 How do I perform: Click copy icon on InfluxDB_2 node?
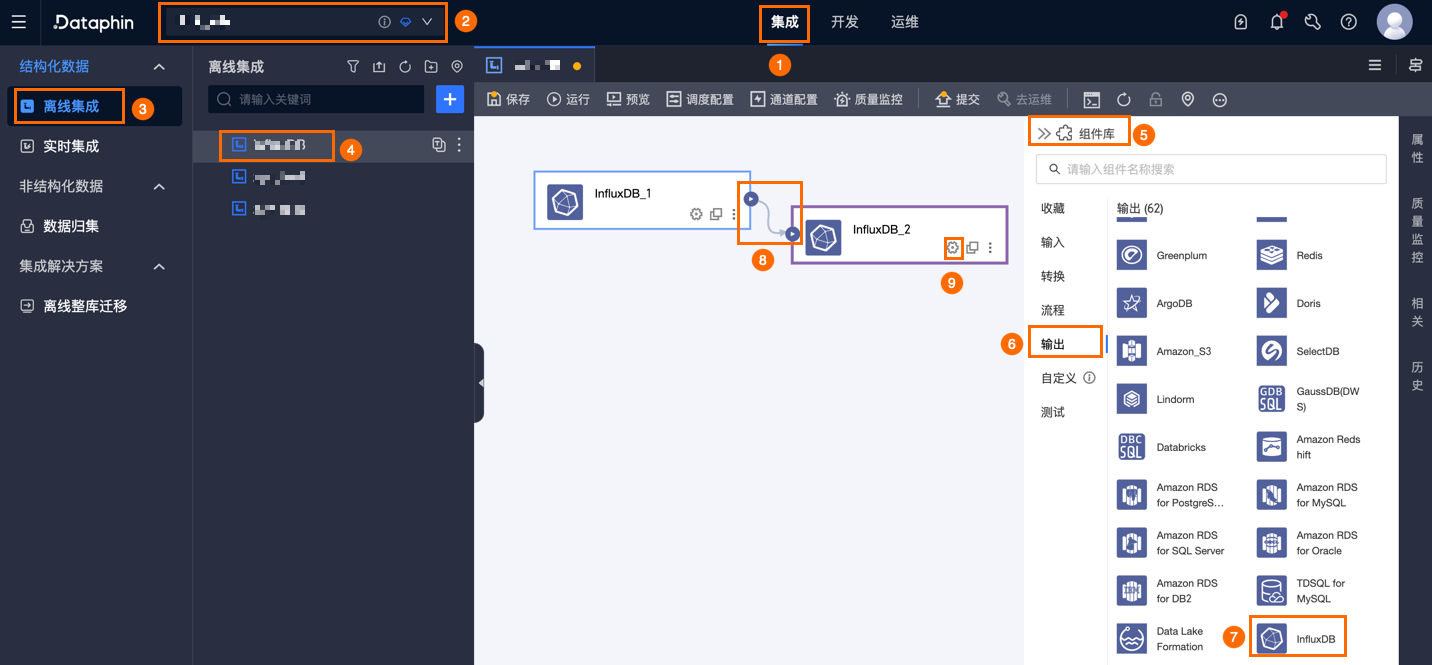tap(972, 247)
